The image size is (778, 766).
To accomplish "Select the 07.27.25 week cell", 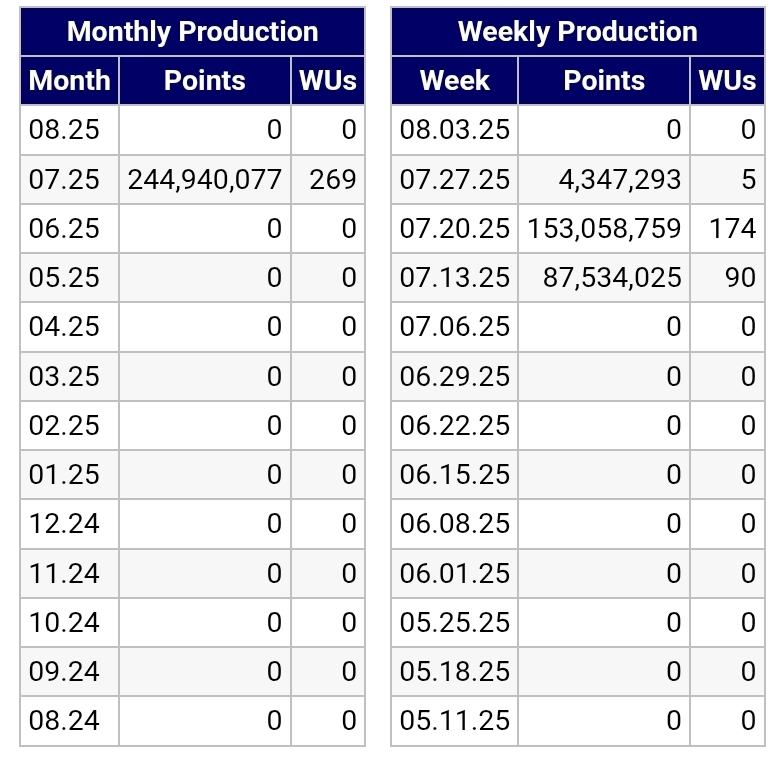I will click(454, 180).
